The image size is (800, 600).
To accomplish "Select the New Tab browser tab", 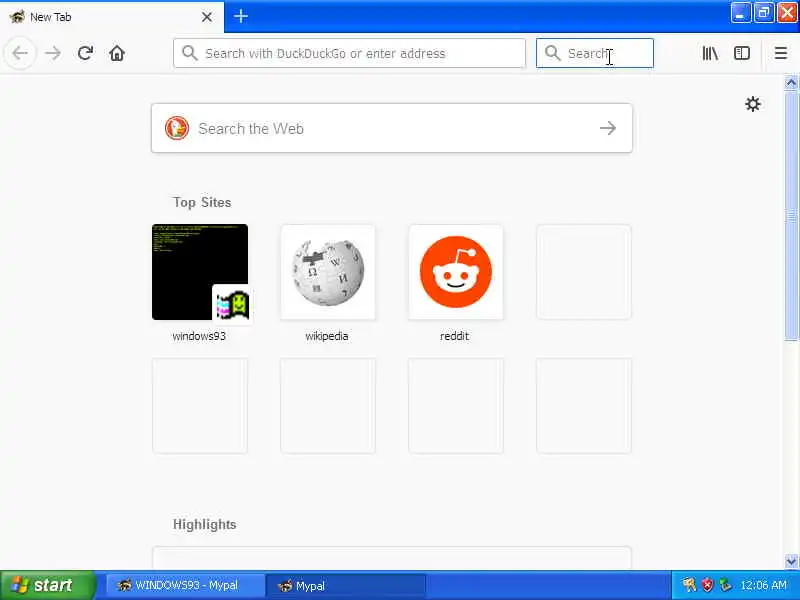I will [x=112, y=17].
